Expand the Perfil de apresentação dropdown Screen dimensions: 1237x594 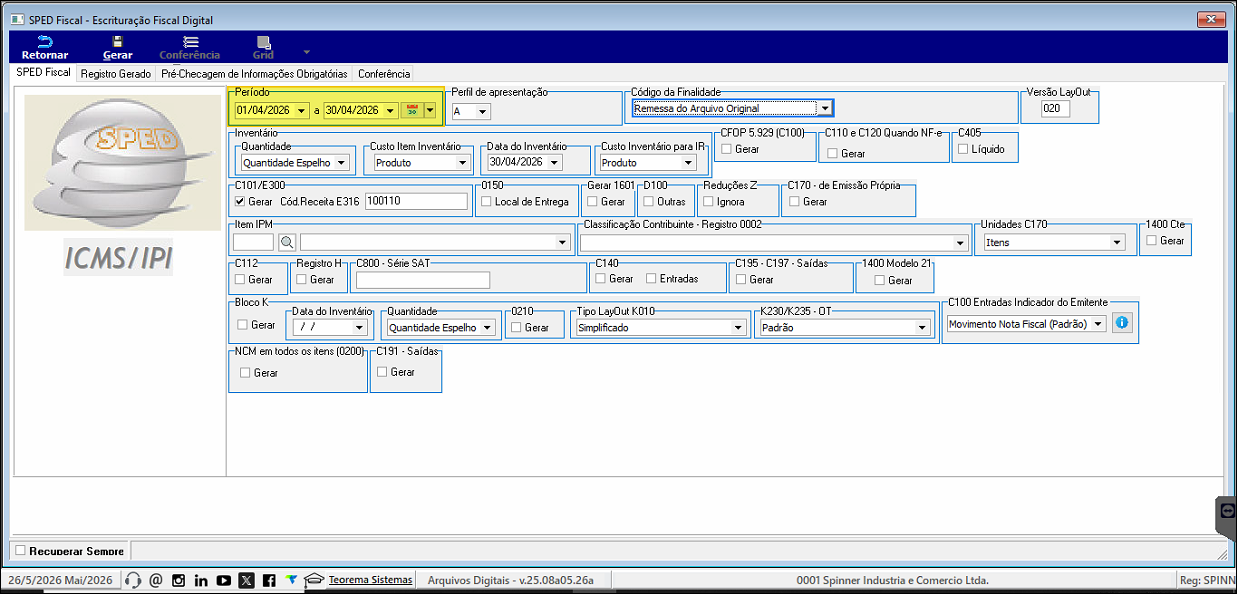point(482,112)
